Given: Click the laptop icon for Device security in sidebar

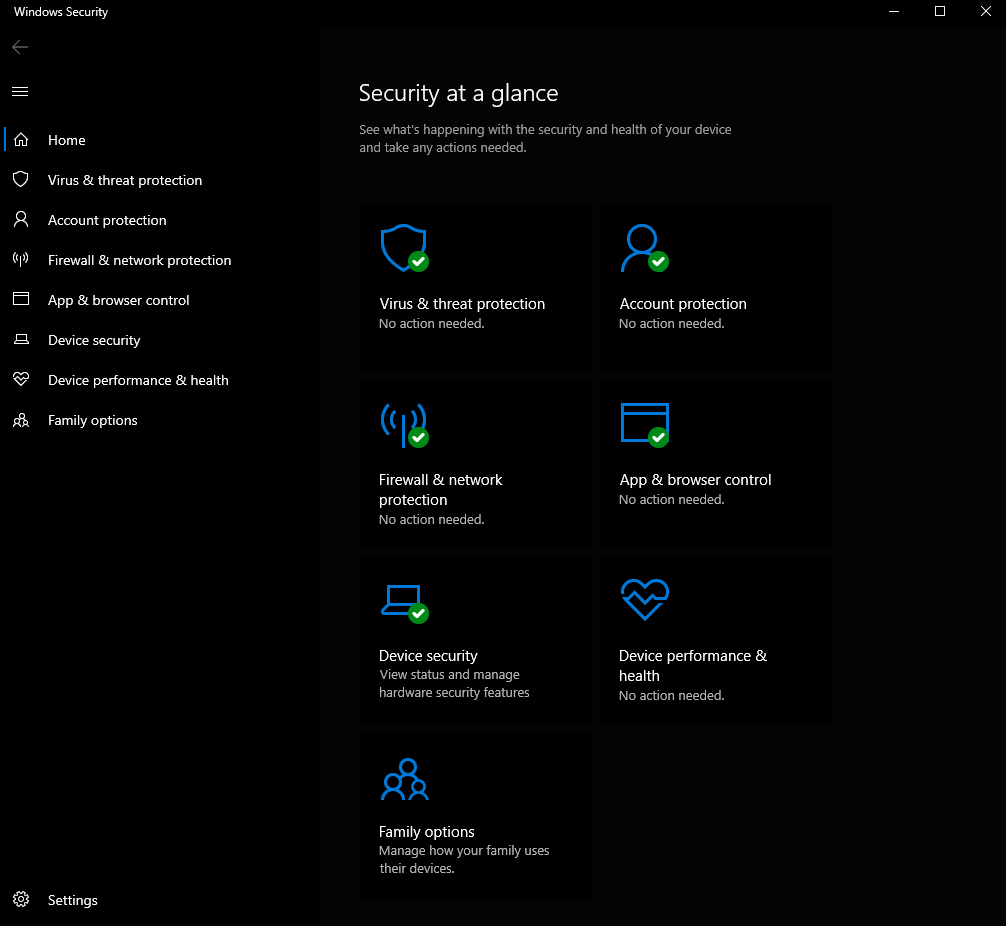Looking at the screenshot, I should click(21, 339).
